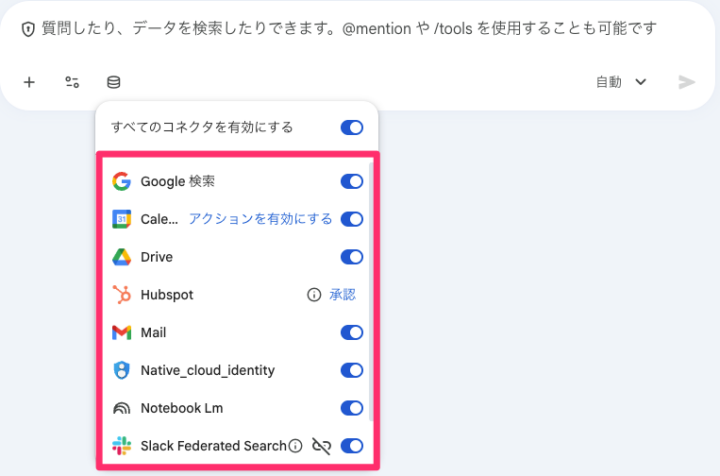Switch off the Drive connector toggle
720x476 pixels.
click(x=351, y=257)
